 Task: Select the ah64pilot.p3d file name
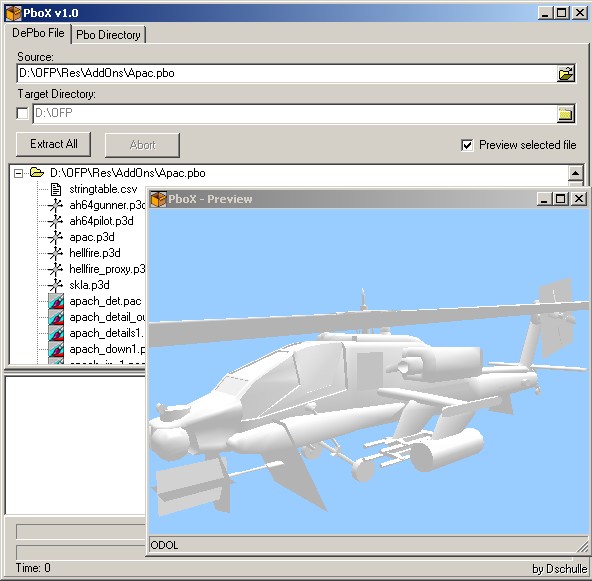101,221
